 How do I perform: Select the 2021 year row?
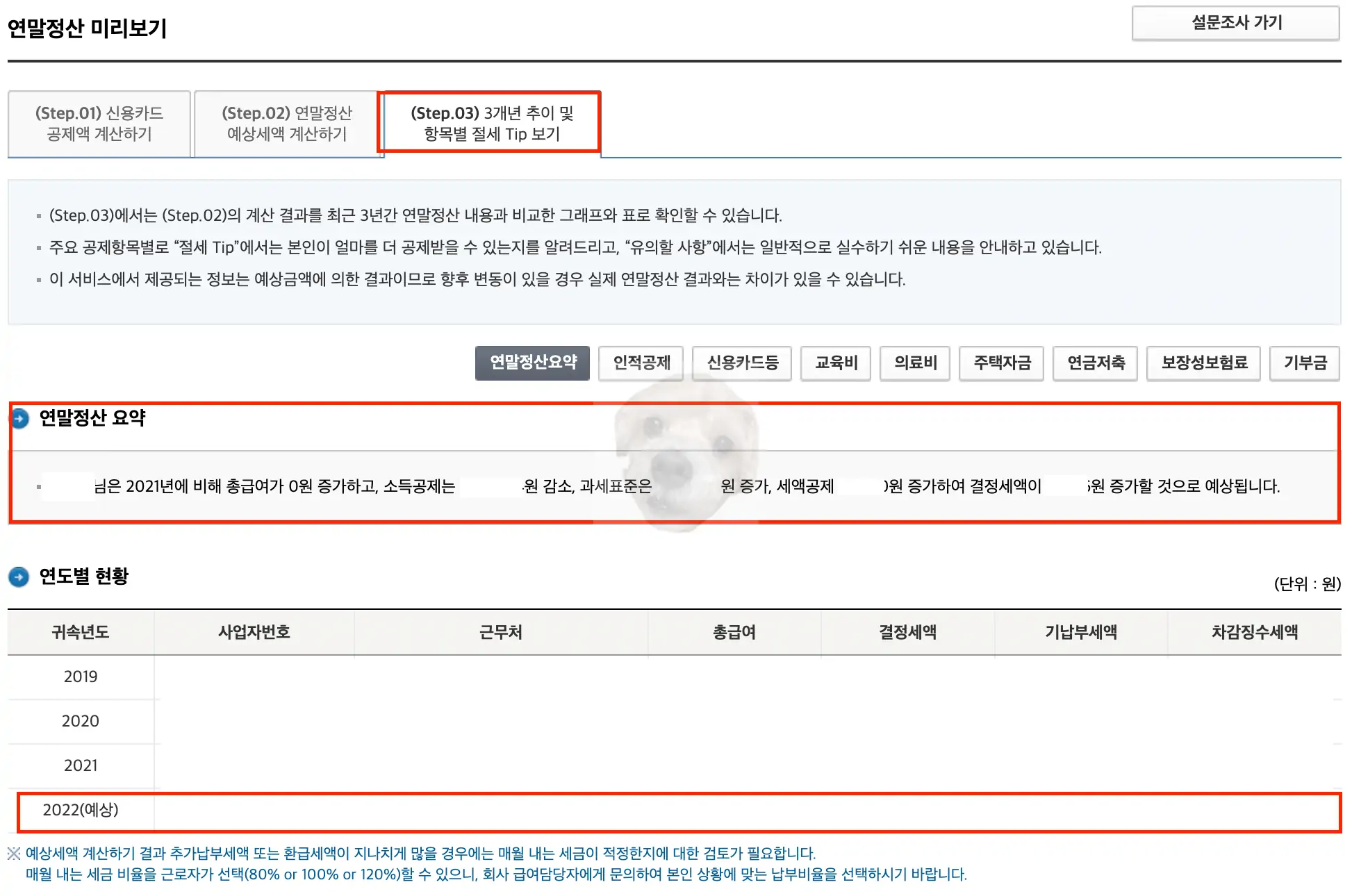(x=81, y=766)
